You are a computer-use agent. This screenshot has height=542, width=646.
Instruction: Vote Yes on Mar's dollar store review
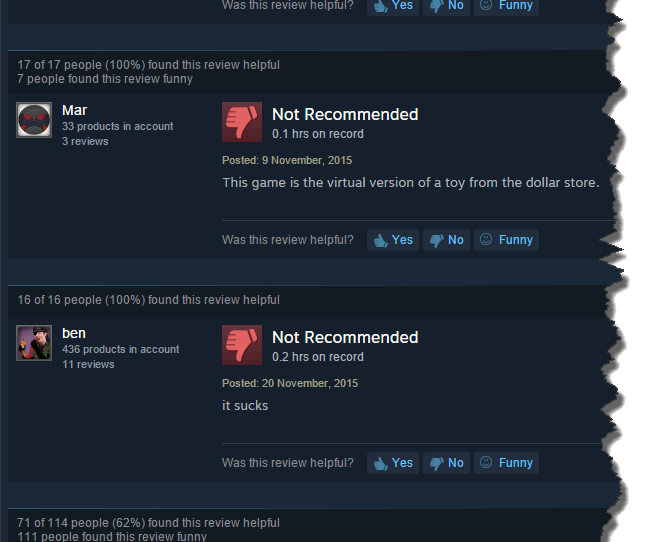[x=393, y=240]
